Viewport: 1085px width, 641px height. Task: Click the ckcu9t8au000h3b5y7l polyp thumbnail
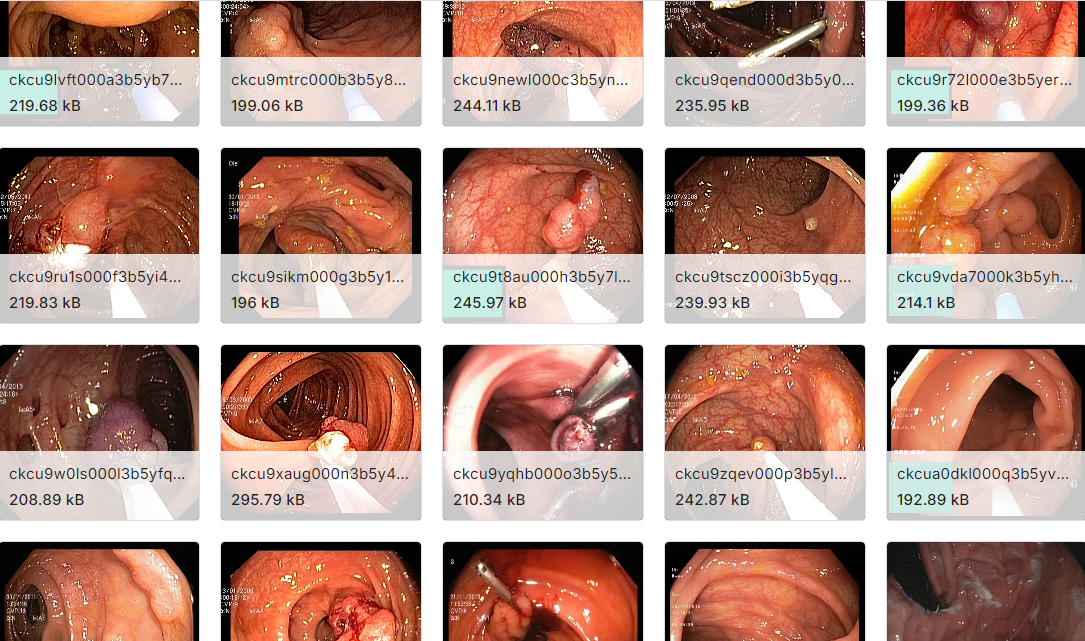543,235
